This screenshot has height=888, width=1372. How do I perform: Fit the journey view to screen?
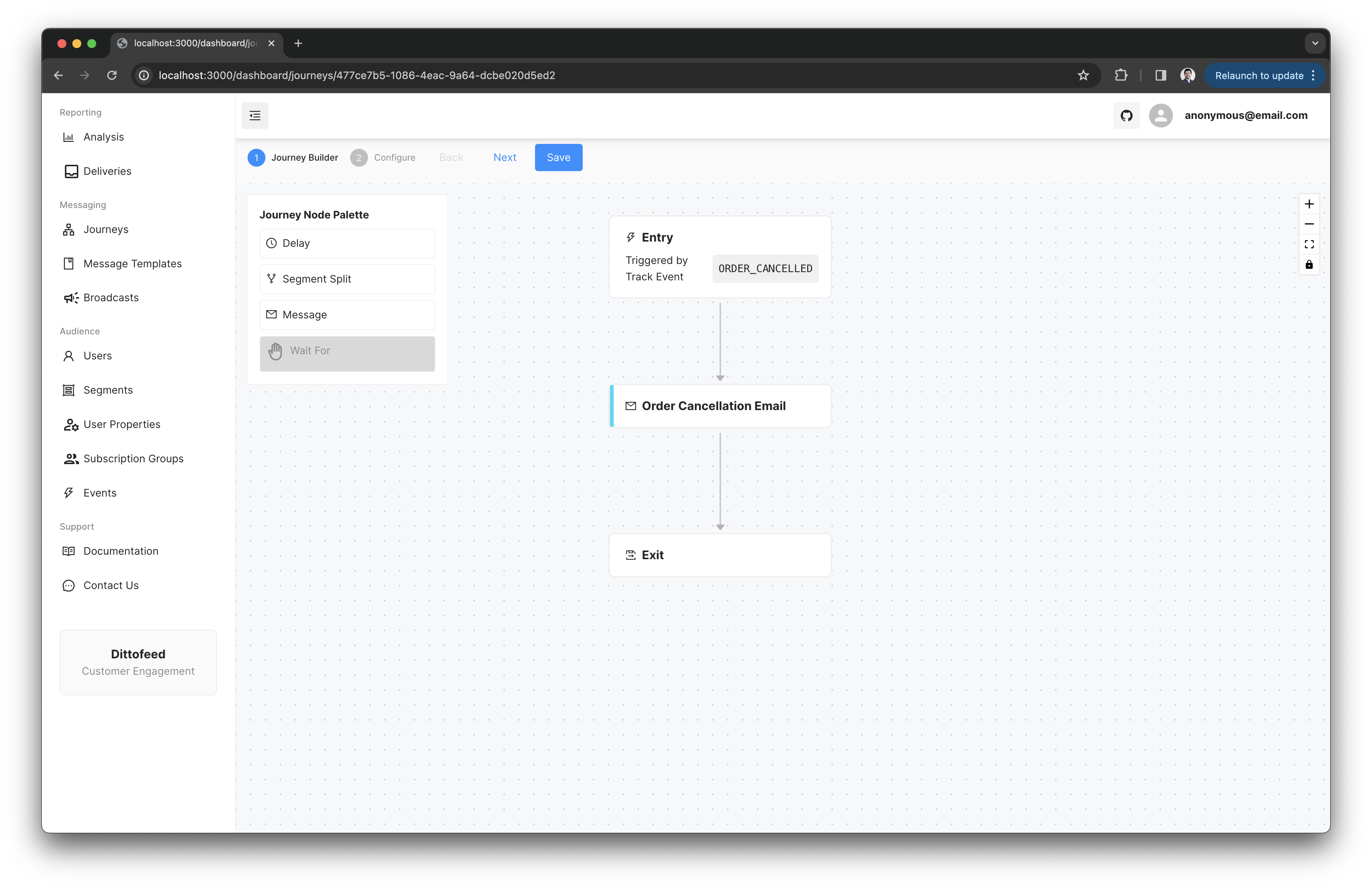tap(1309, 244)
